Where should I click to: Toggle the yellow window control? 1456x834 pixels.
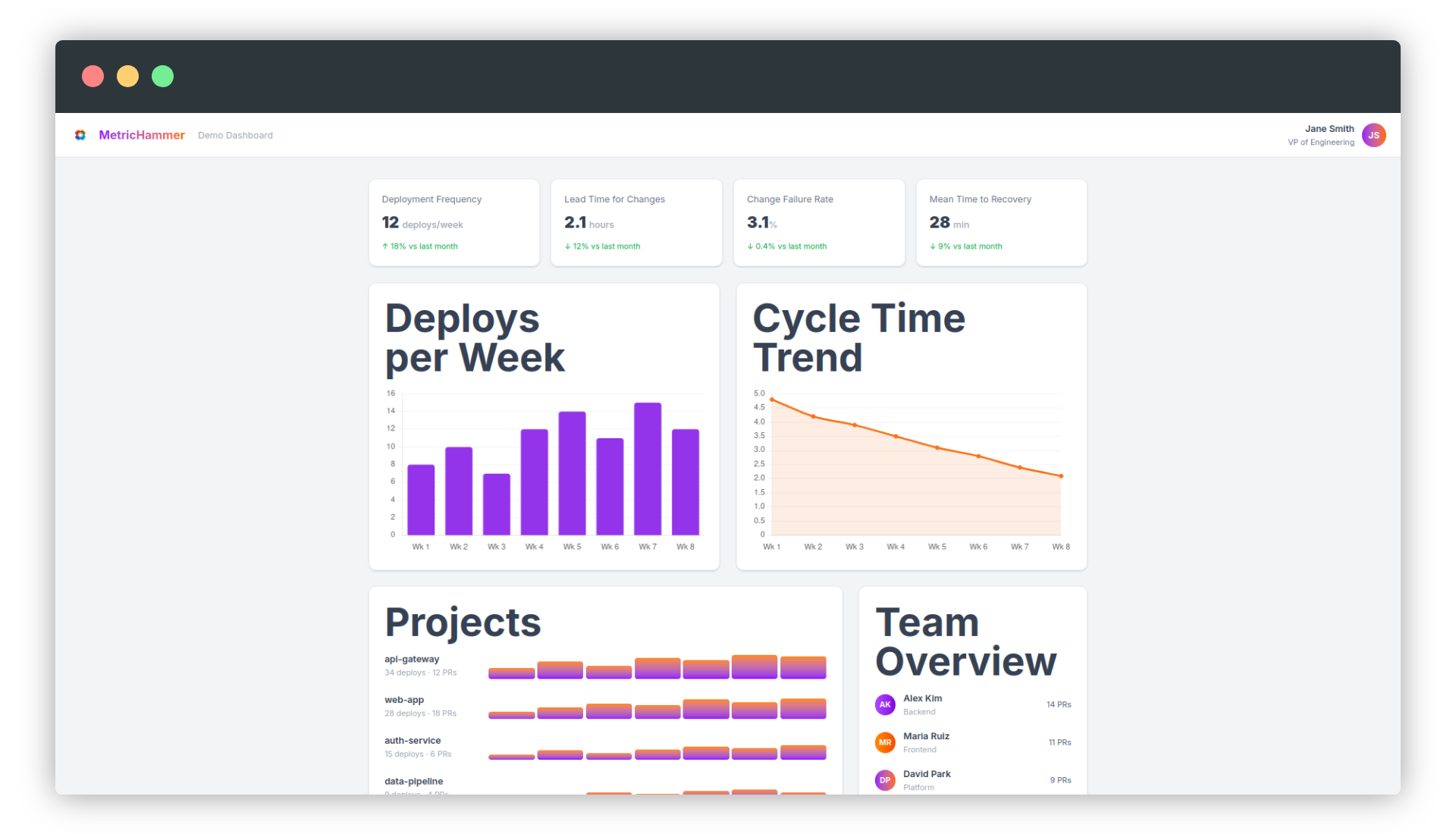[127, 76]
